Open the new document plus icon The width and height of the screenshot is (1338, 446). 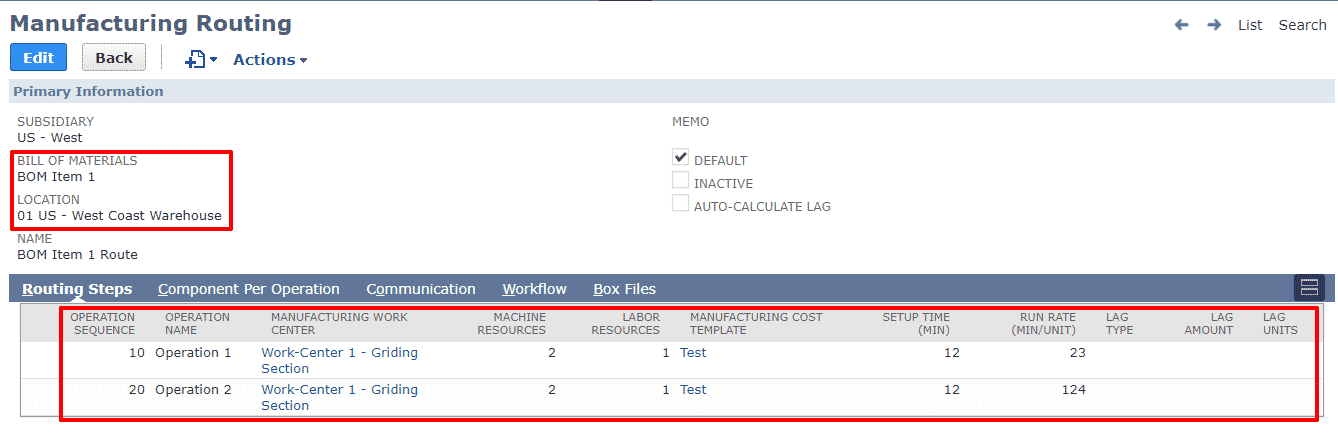pos(195,60)
